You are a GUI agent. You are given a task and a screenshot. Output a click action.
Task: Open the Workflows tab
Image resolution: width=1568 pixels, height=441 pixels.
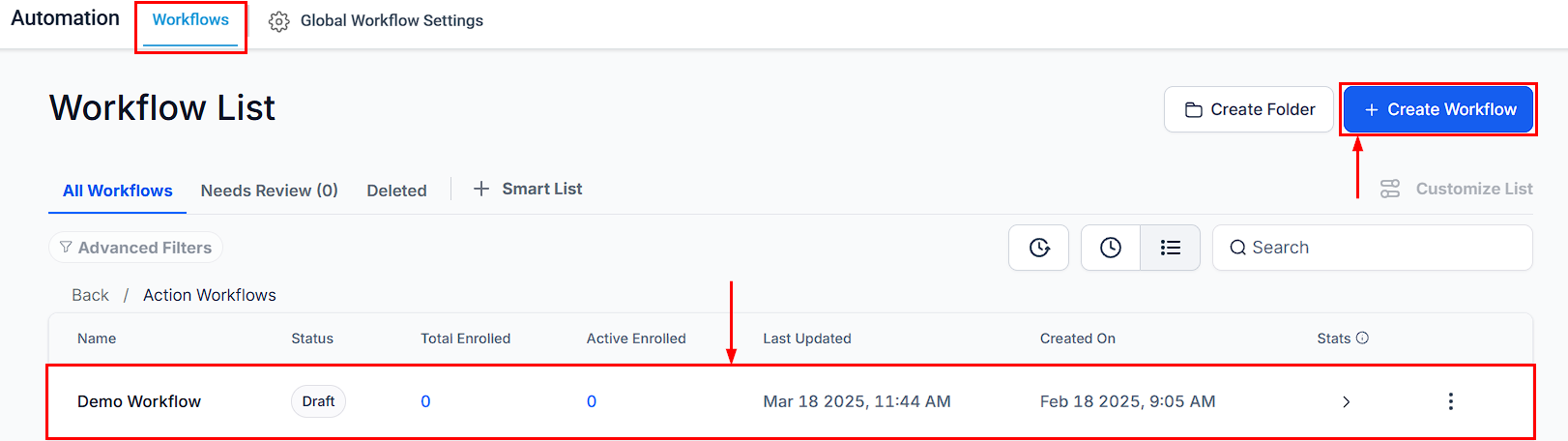pos(190,20)
